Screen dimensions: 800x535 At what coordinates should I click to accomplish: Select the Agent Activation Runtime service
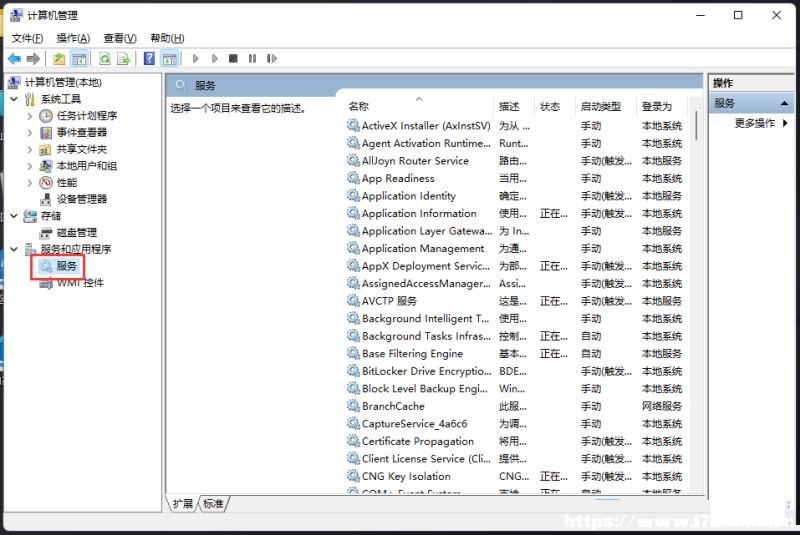point(426,143)
